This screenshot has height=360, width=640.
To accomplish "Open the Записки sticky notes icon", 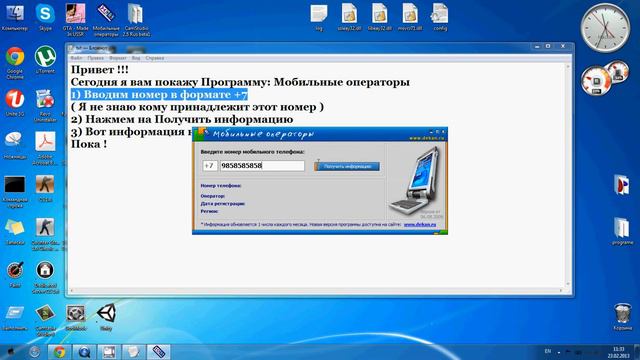I will point(15,231).
